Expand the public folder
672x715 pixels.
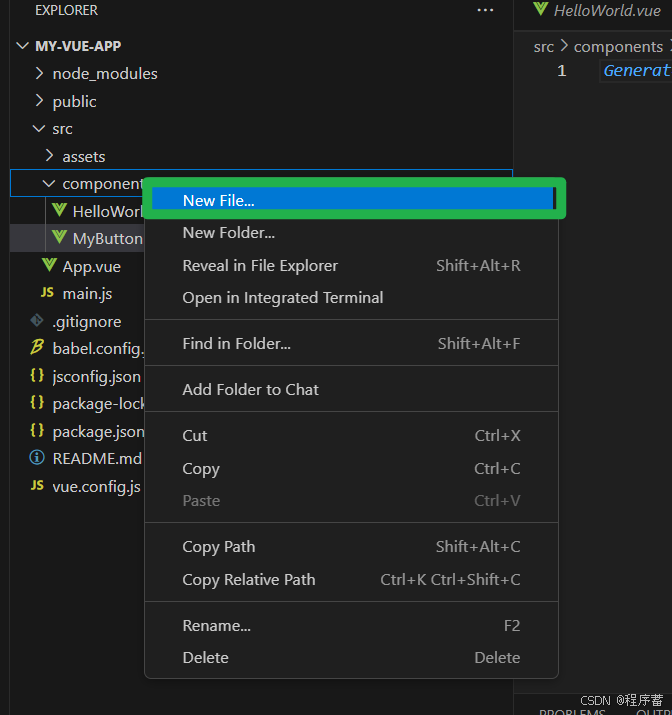pyautogui.click(x=40, y=101)
